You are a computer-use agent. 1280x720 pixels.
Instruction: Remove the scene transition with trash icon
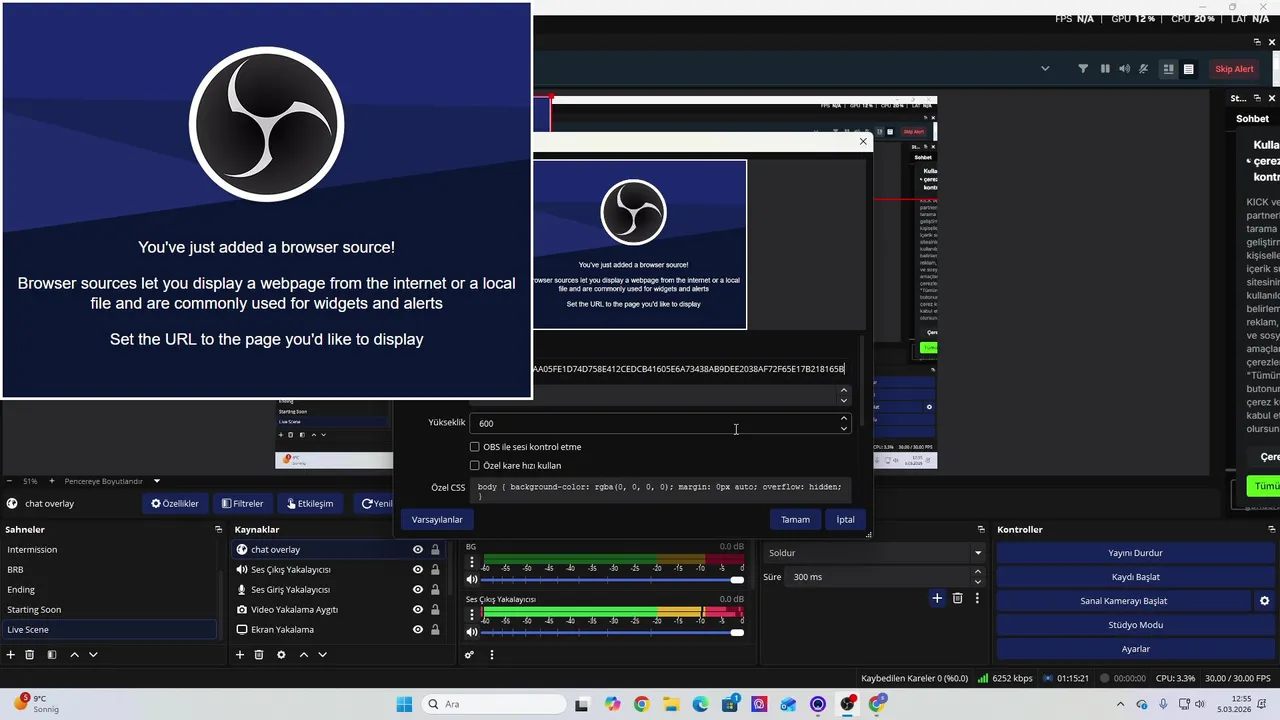957,598
